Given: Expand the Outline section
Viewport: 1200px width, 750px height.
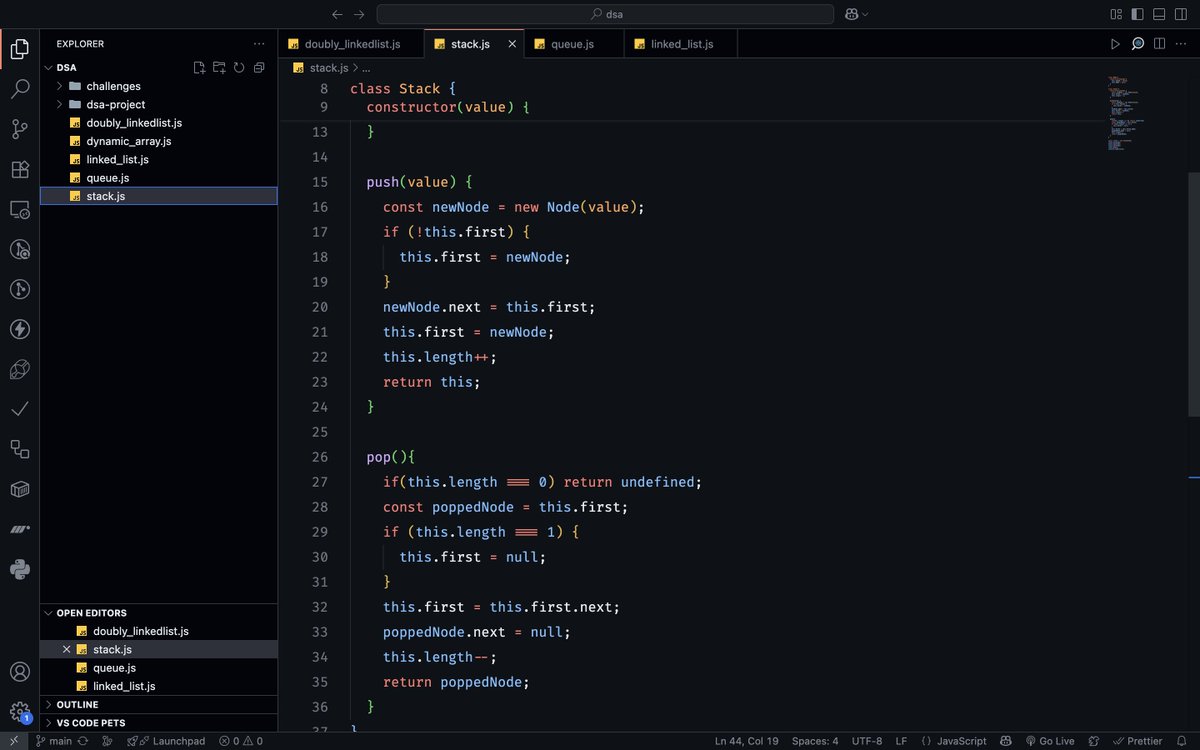Looking at the screenshot, I should point(159,705).
